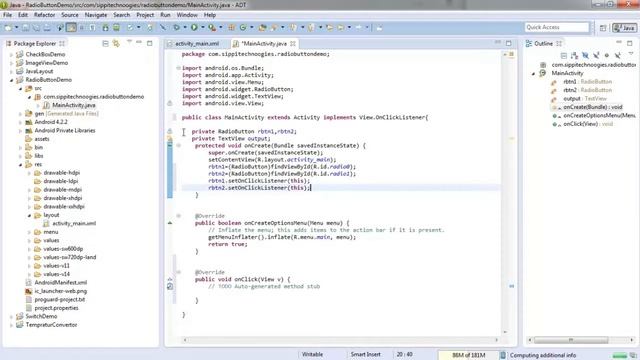Open the Window menu
Viewport: 640px width, 360px height.
(187, 15)
